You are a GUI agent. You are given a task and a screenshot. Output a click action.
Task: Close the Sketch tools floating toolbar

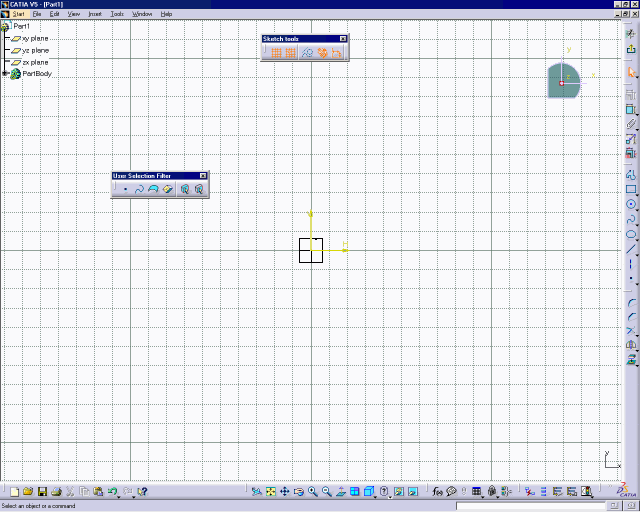343,39
